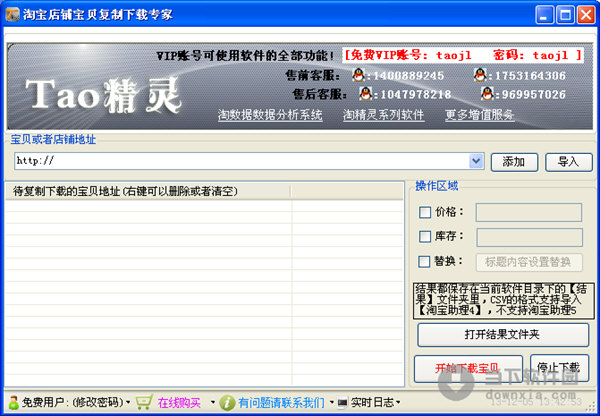The width and height of the screenshot is (600, 416).
Task: Click the QQ penguin icon beside 1400889245
Action: [x=359, y=75]
